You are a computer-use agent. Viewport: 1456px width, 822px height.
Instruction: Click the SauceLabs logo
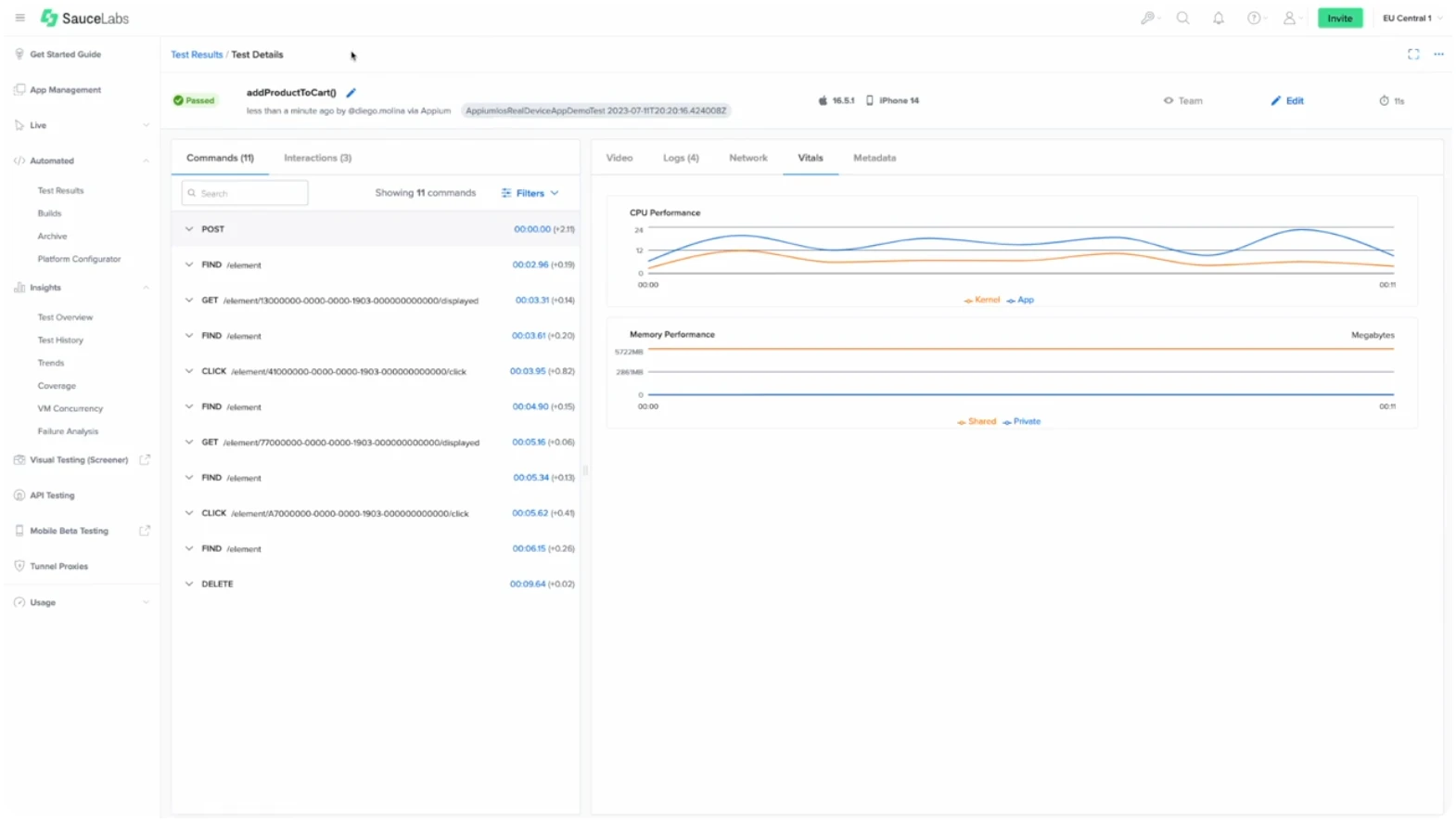[84, 18]
